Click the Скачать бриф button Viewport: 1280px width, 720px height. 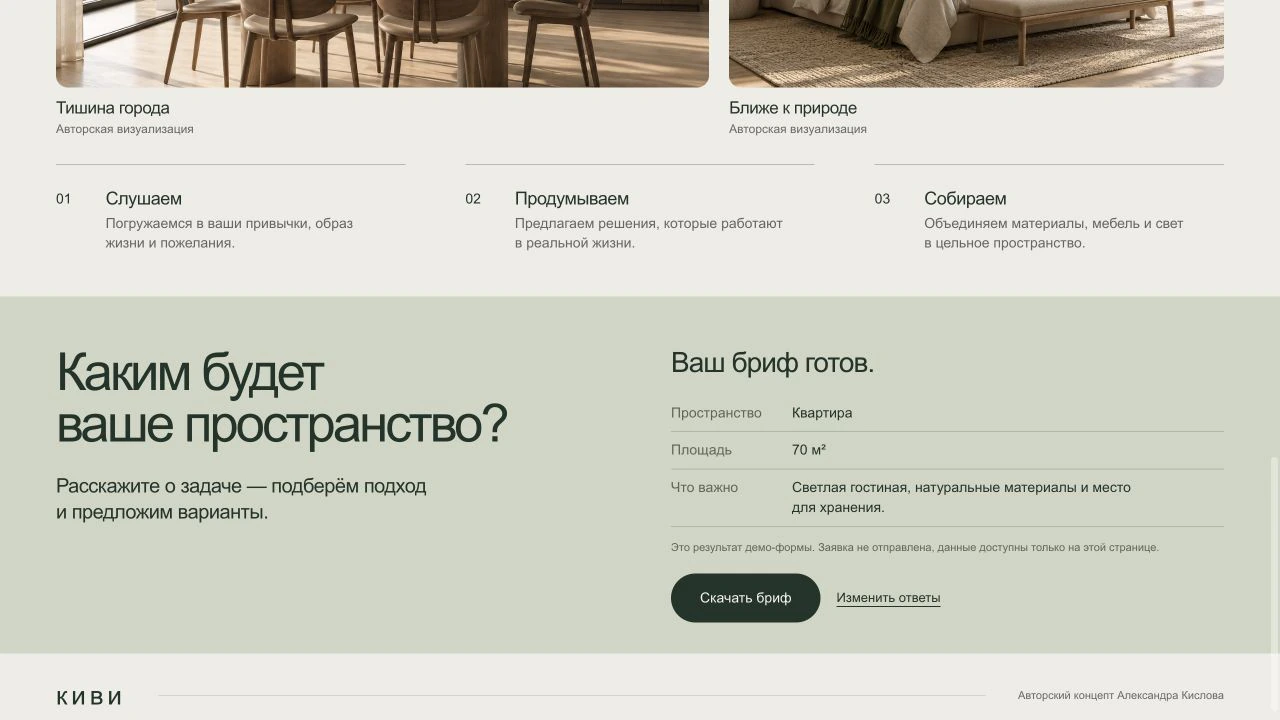pos(745,598)
